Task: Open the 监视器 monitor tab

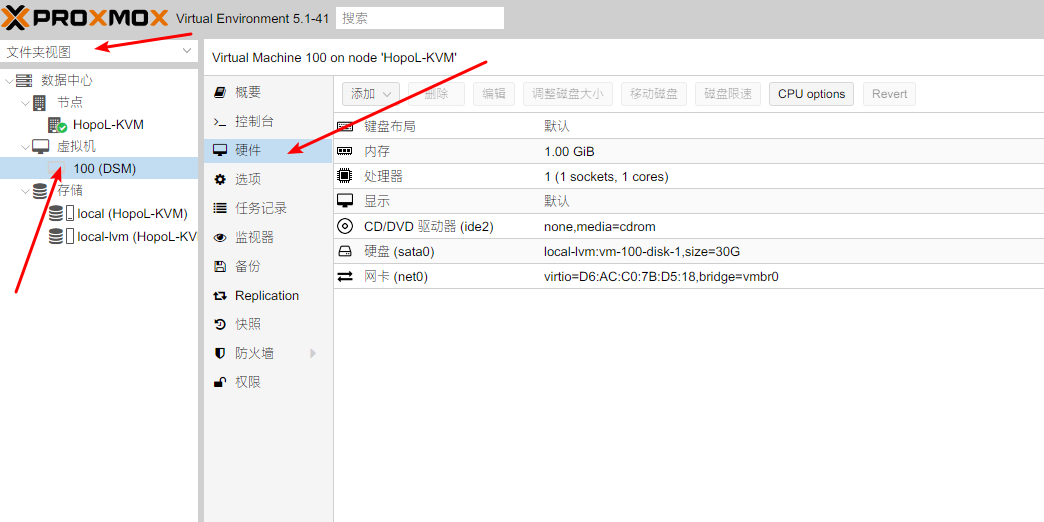Action: pyautogui.click(x=268, y=237)
